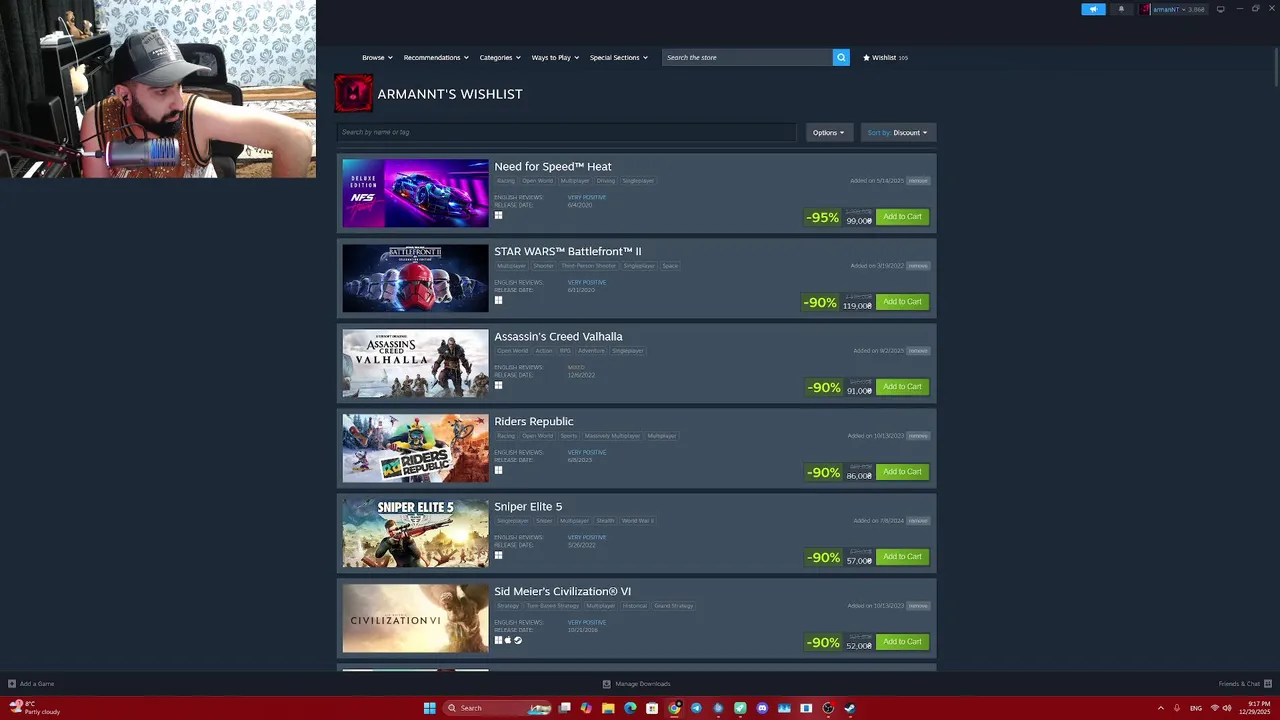
Task: Expand Special Sections menu
Action: pyautogui.click(x=618, y=57)
